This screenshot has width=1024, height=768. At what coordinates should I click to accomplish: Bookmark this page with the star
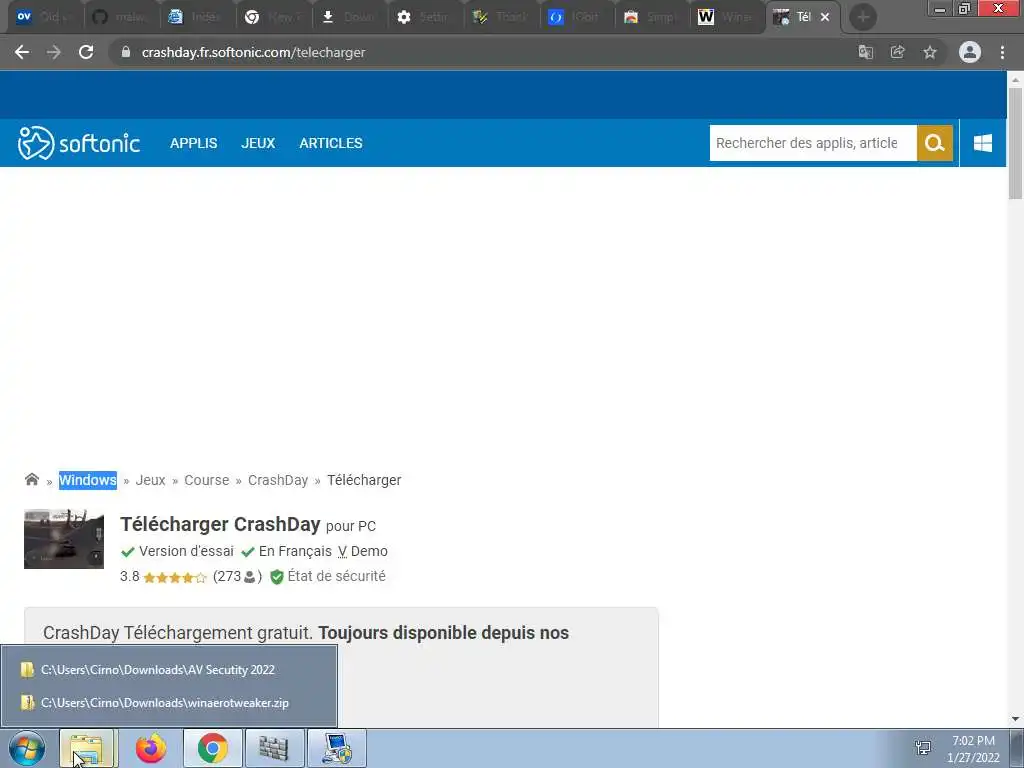click(x=930, y=52)
